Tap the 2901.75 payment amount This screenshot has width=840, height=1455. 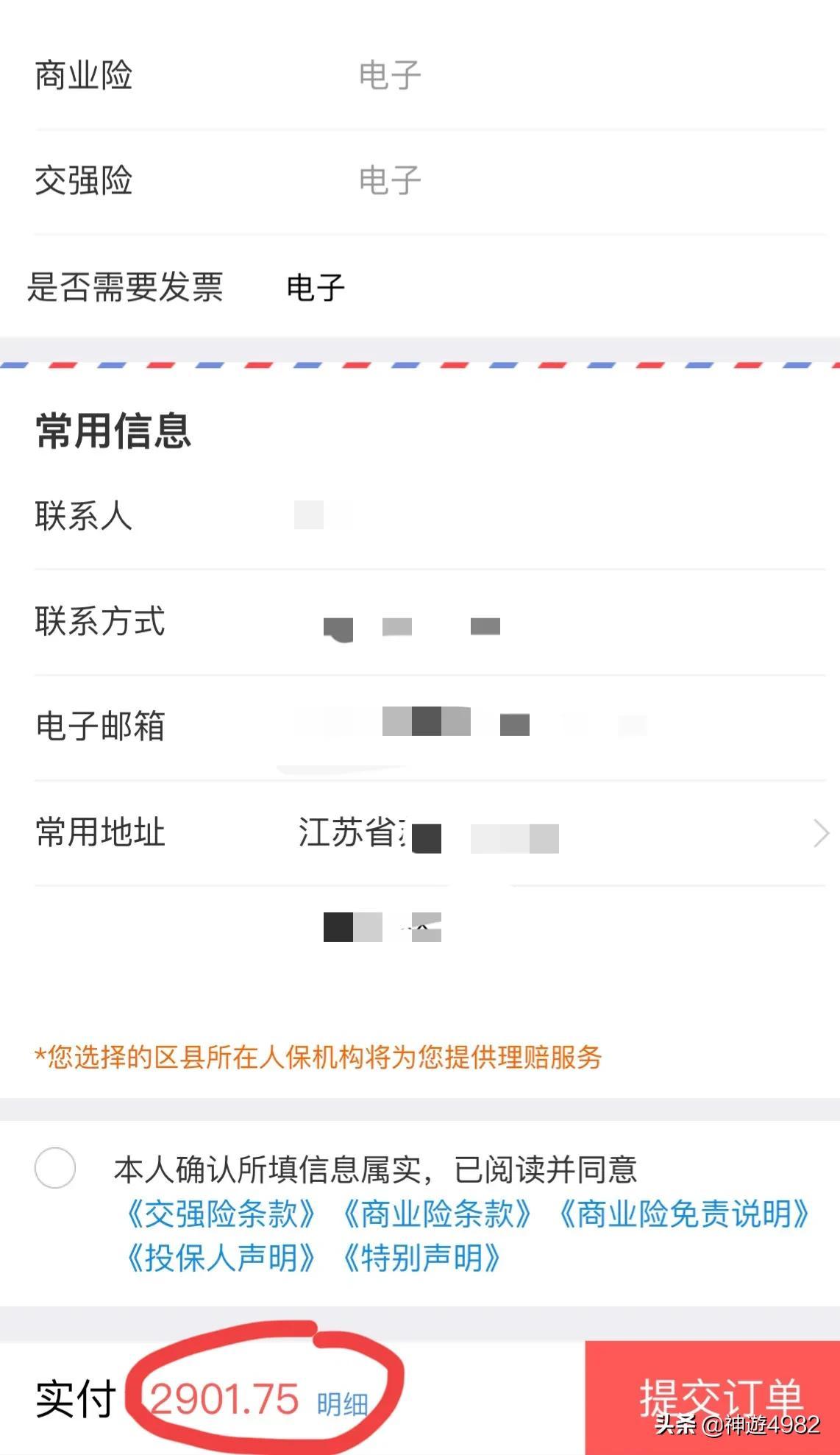coord(224,1399)
